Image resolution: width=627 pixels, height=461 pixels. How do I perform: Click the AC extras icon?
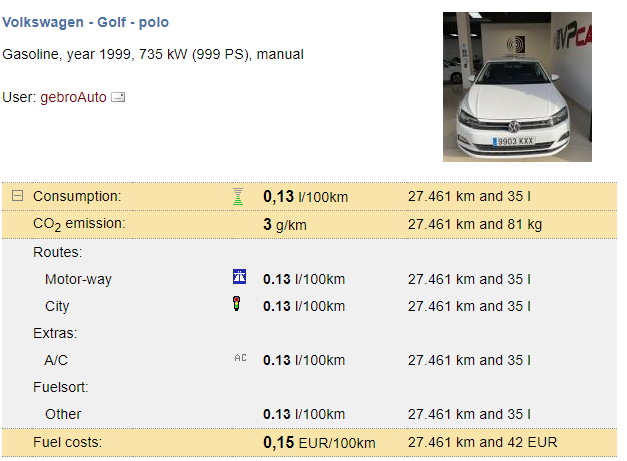(240, 358)
